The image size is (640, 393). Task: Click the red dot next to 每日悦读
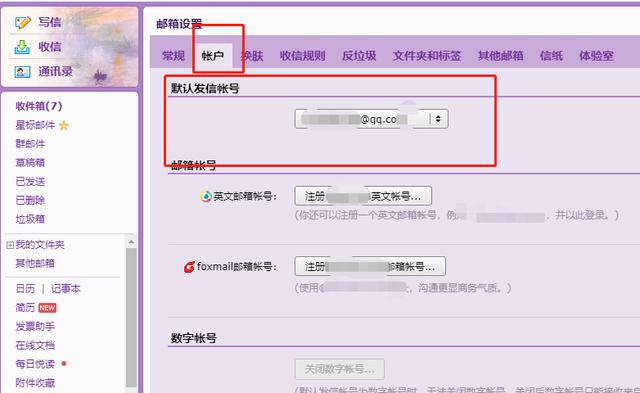(x=64, y=363)
